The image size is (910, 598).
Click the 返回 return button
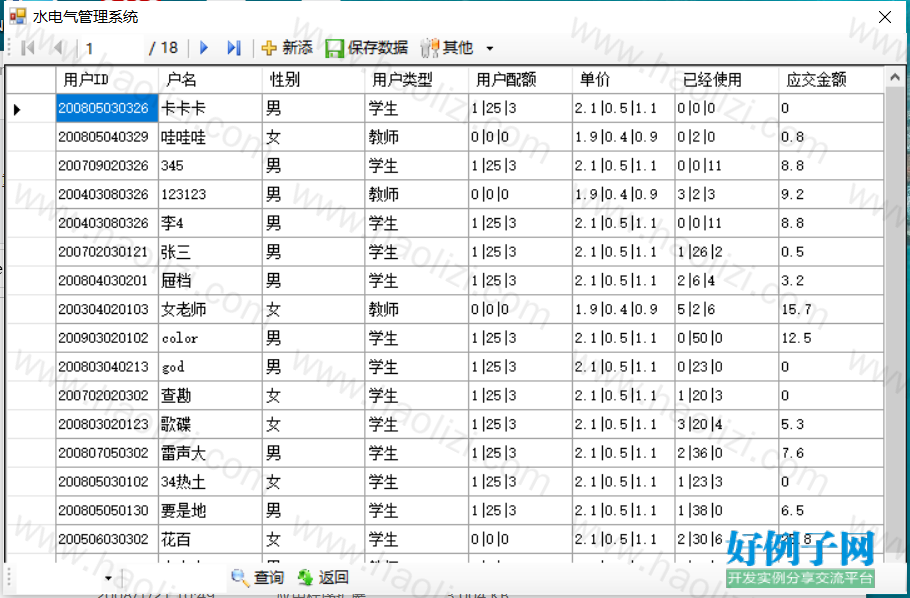point(323,577)
